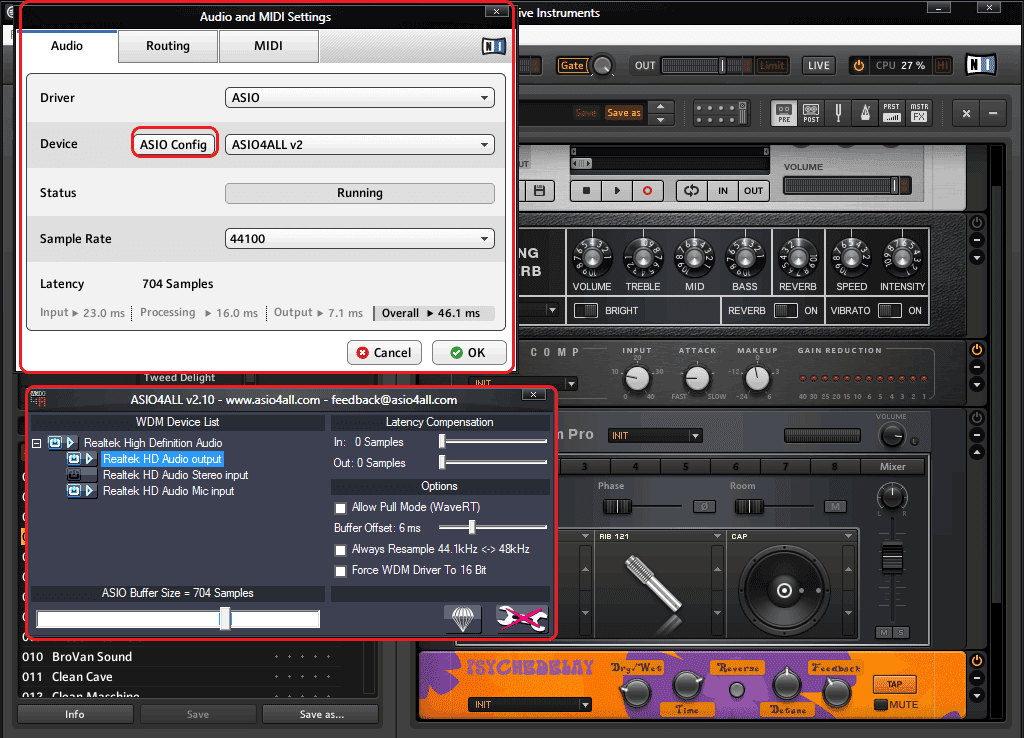The image size is (1024, 738).
Task: Switch to the Routing tab
Action: [168, 46]
